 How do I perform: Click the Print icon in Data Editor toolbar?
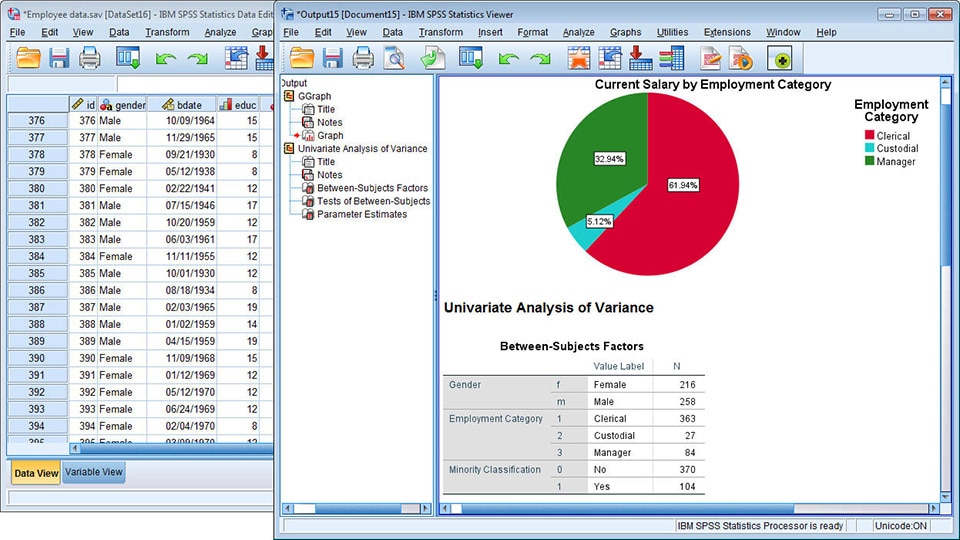pyautogui.click(x=90, y=59)
